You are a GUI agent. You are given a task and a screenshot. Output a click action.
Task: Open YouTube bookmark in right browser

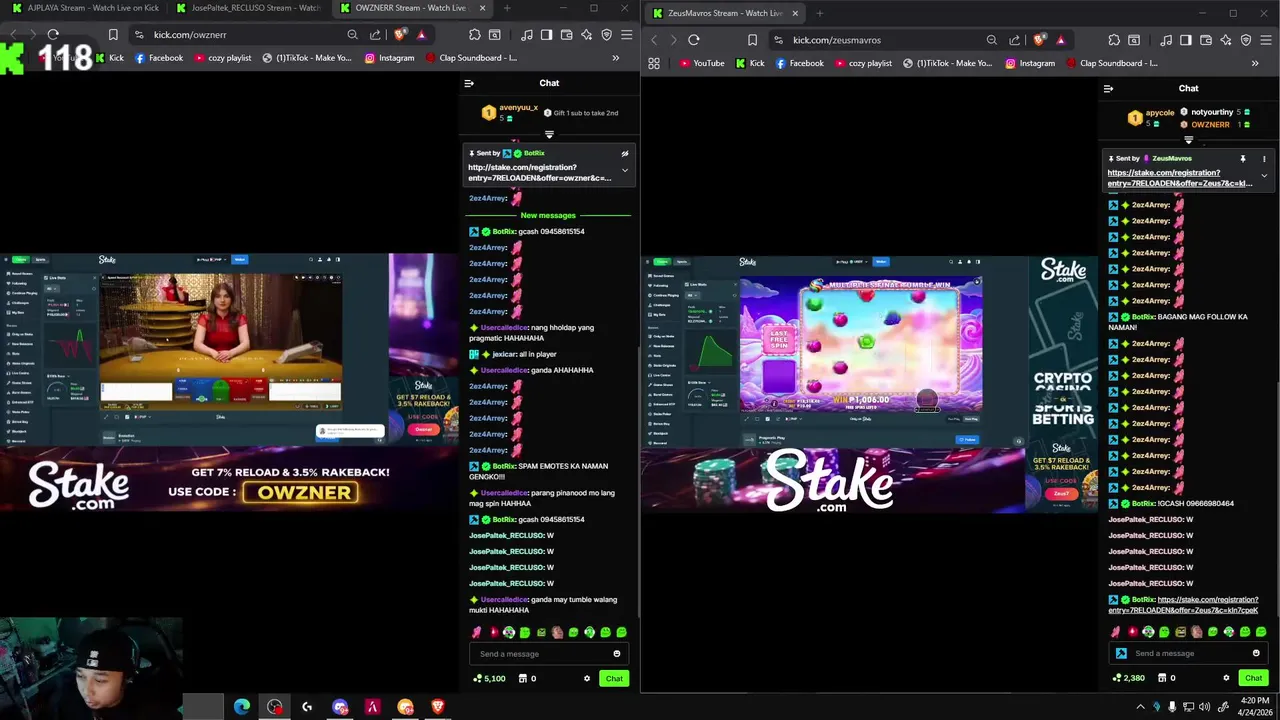[702, 63]
